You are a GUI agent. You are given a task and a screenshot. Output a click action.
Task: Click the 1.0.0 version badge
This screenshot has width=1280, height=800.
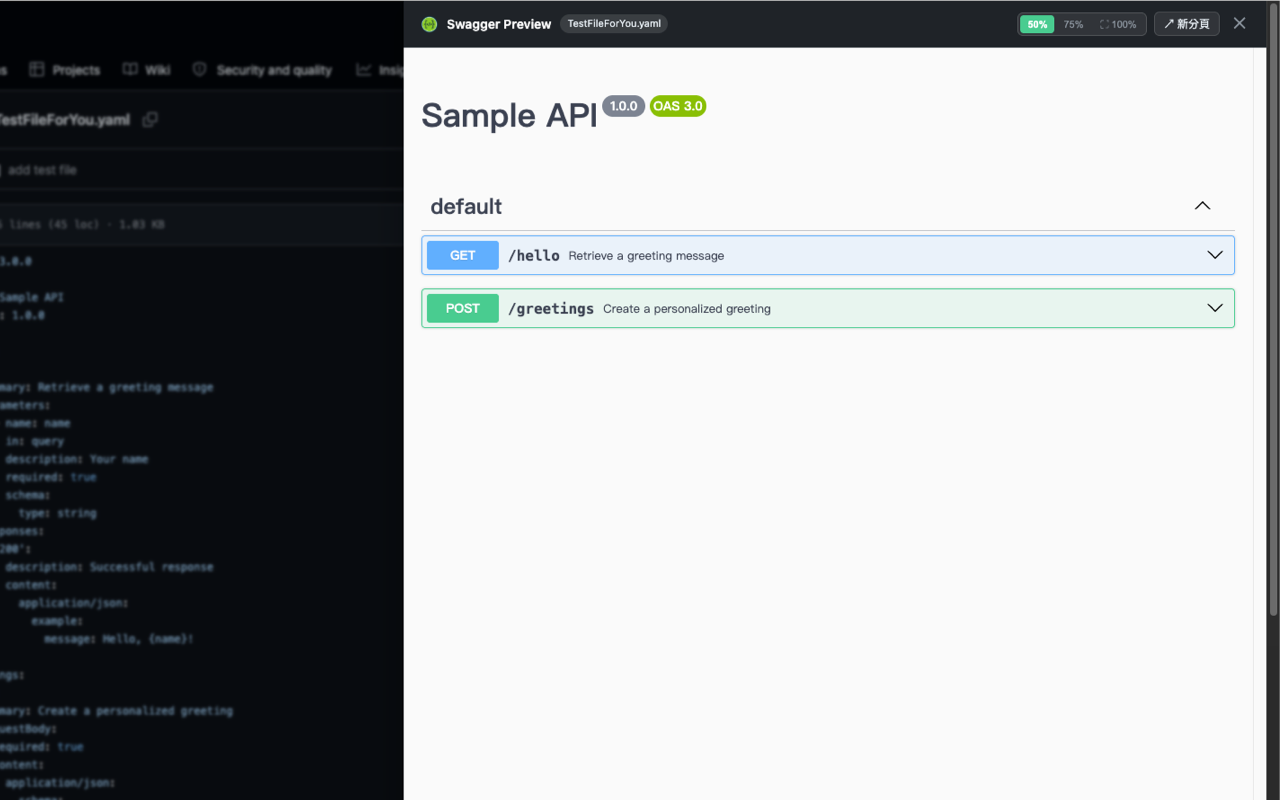tap(623, 106)
